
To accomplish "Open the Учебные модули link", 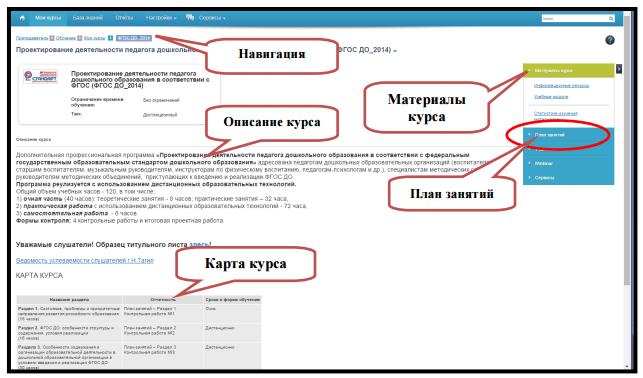I will (551, 97).
